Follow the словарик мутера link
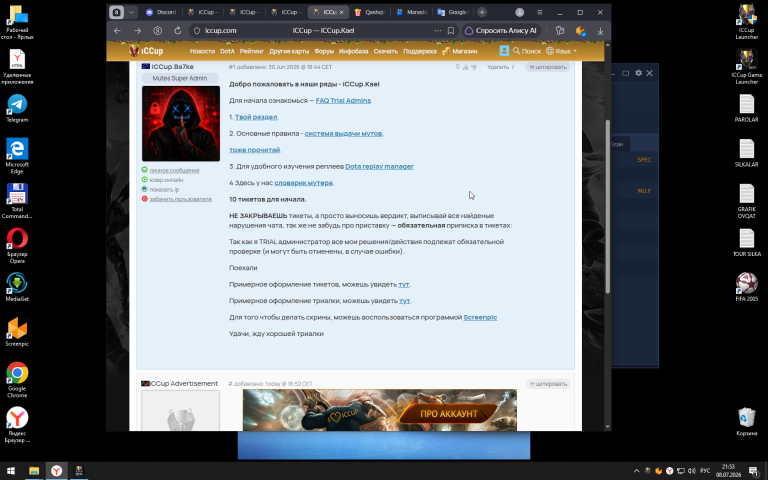The image size is (768, 480). tap(303, 183)
